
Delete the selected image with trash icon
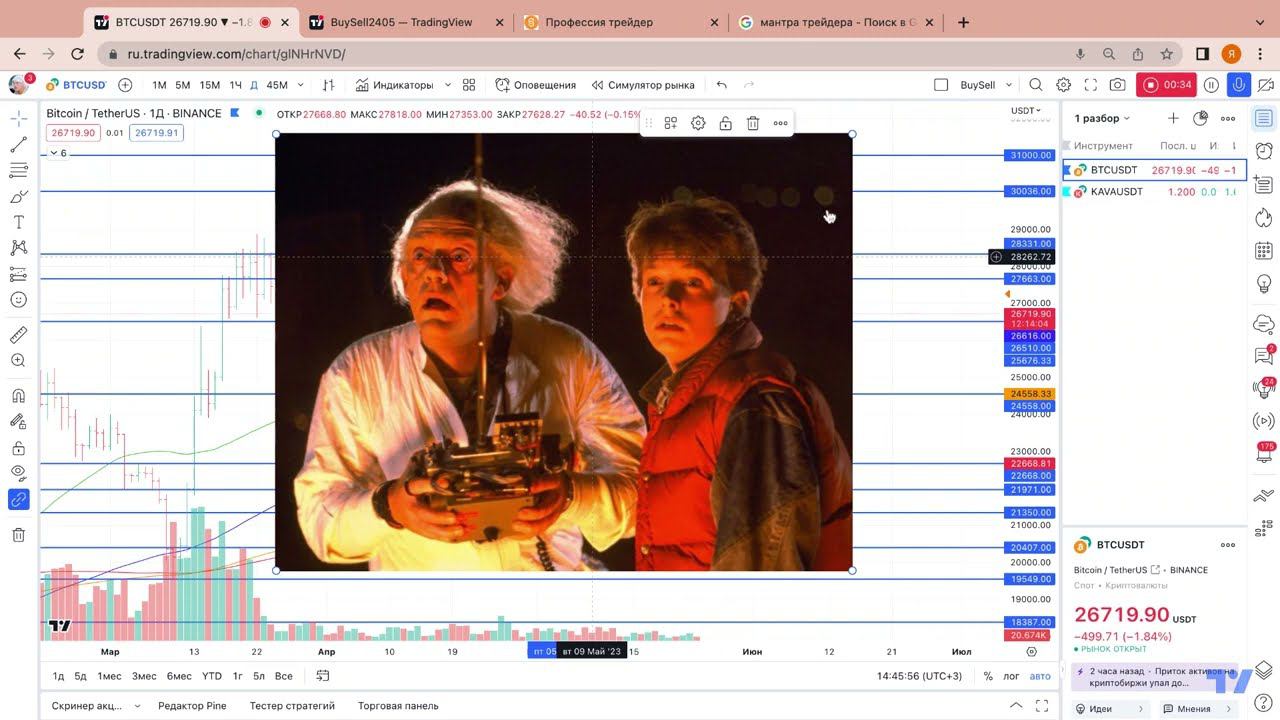(753, 123)
